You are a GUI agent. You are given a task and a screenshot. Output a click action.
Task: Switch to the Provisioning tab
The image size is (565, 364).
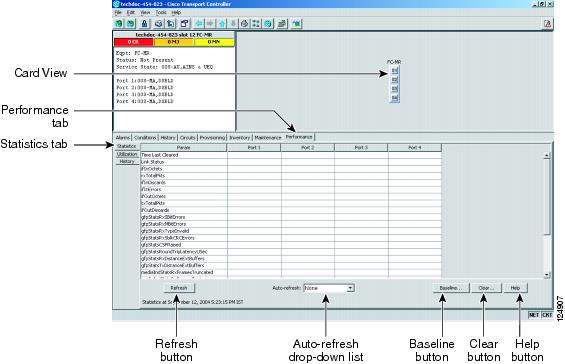212,138
